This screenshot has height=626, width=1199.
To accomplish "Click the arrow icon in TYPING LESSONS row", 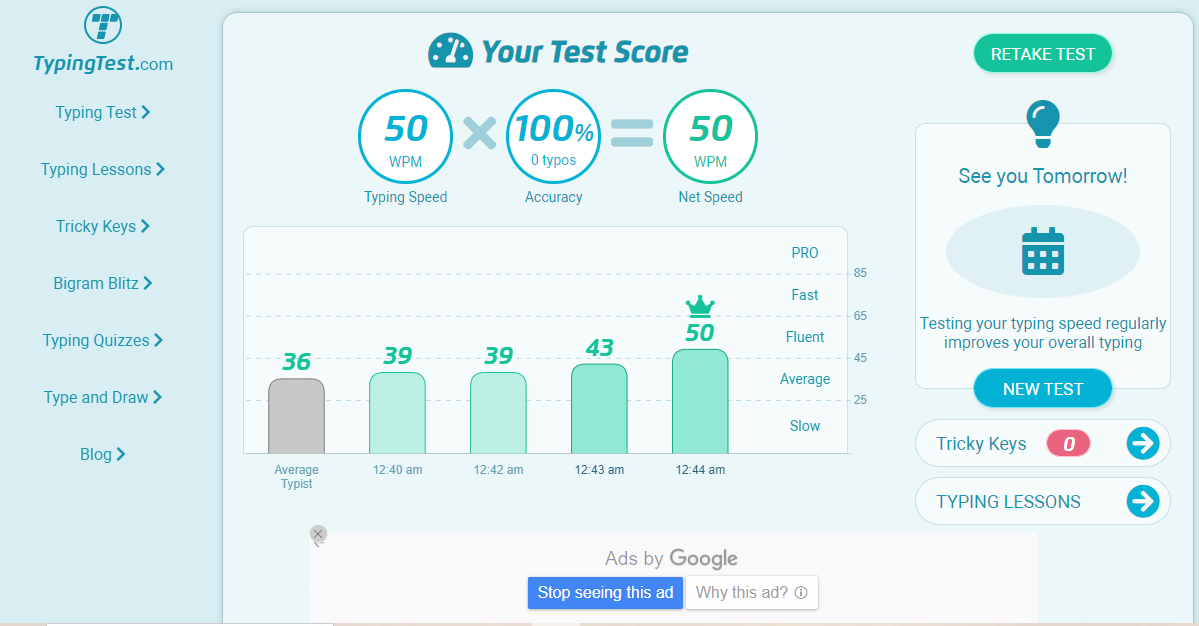I will [1142, 501].
